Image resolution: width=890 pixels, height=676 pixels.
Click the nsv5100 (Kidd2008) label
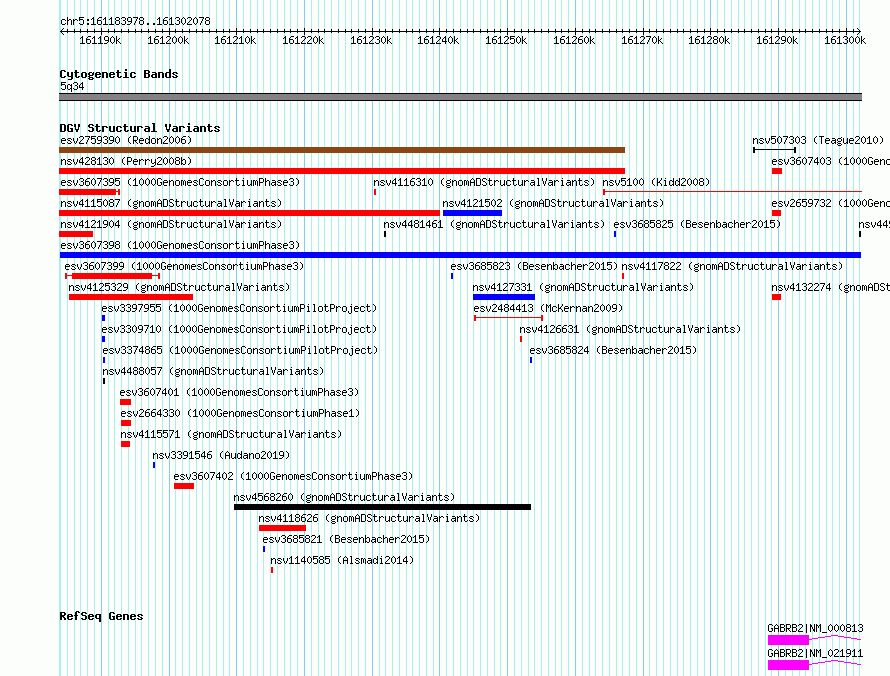(656, 182)
